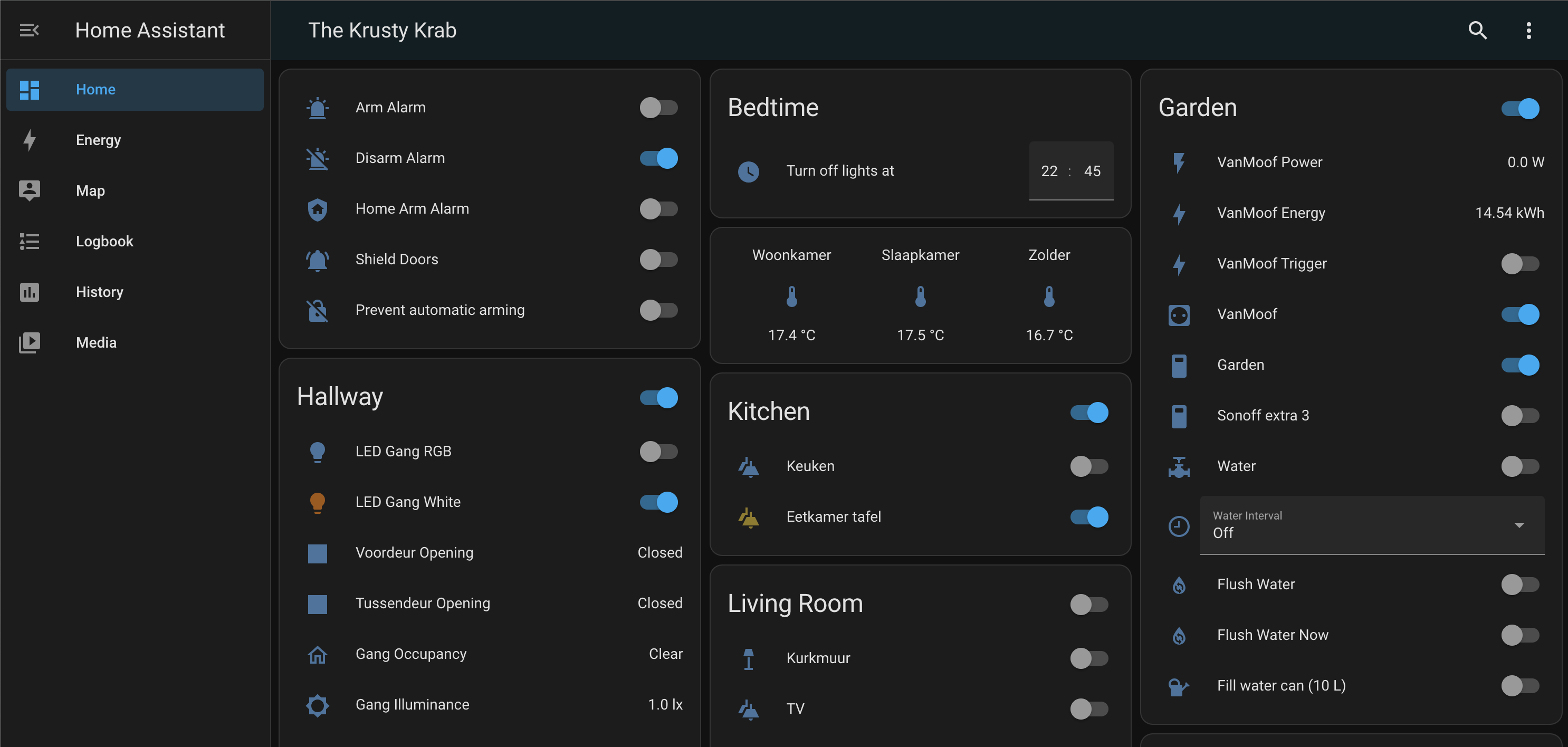Image resolution: width=1568 pixels, height=747 pixels.
Task: Click the Arm Alarm siren icon
Action: point(317,108)
